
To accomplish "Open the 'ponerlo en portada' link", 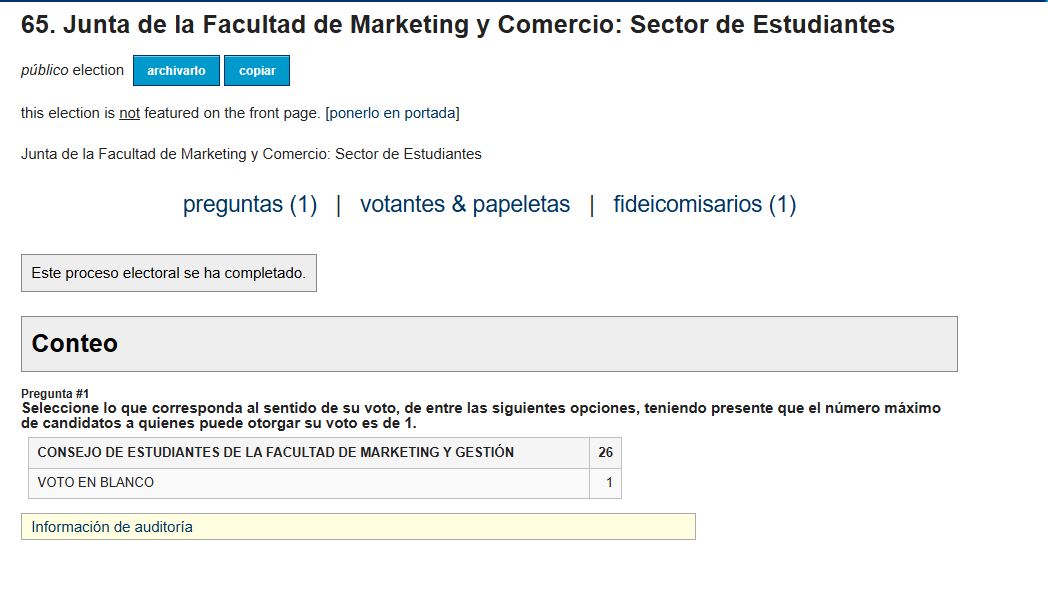I will click(392, 113).
